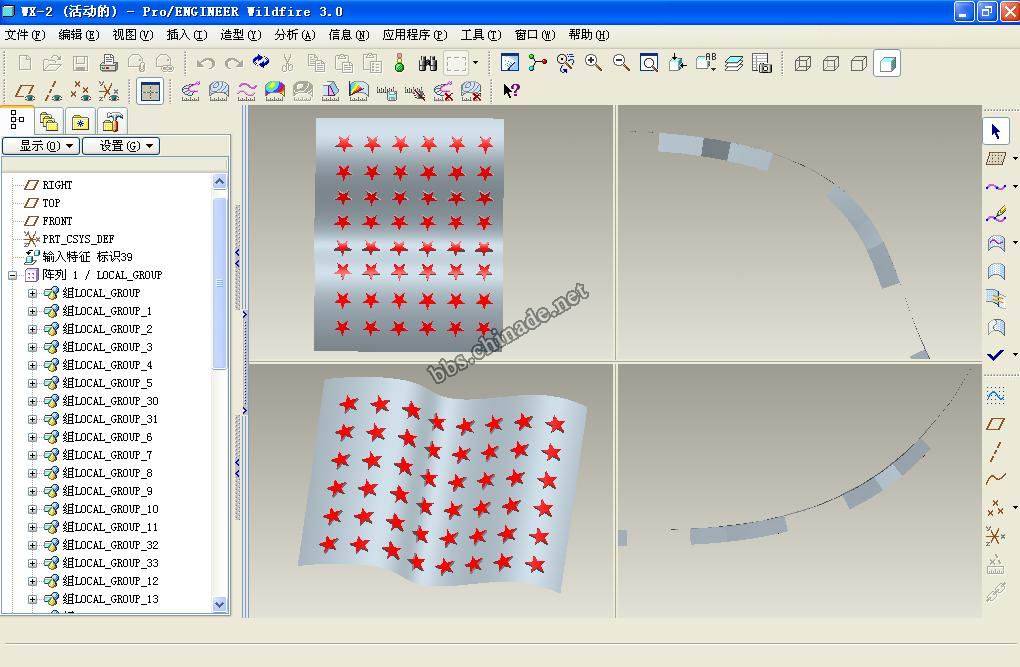Expand the 组LOCAL_GROUP_5 node
Image resolution: width=1020 pixels, height=667 pixels.
coord(32,383)
